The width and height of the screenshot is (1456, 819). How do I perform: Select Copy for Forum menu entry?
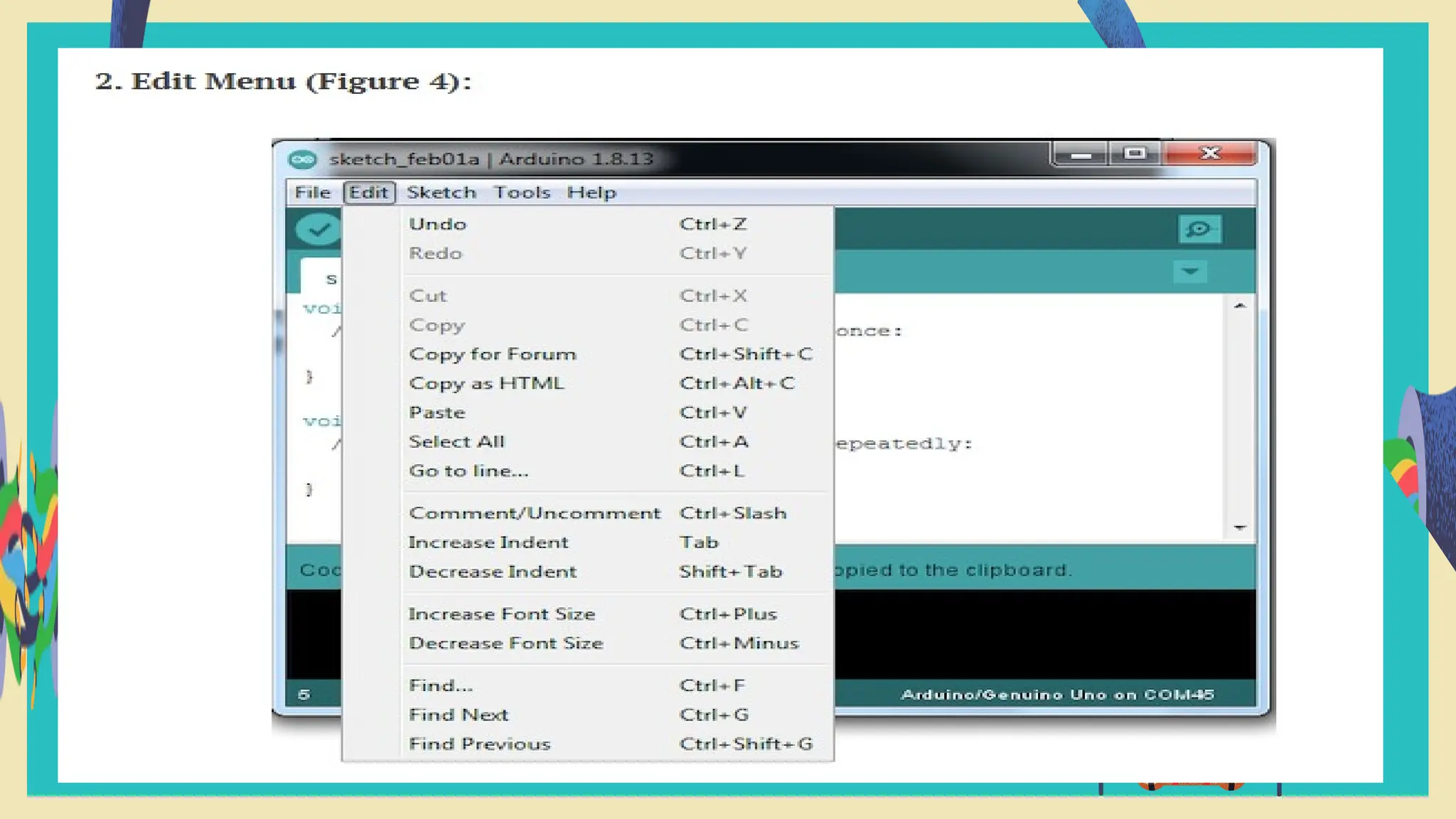[492, 354]
